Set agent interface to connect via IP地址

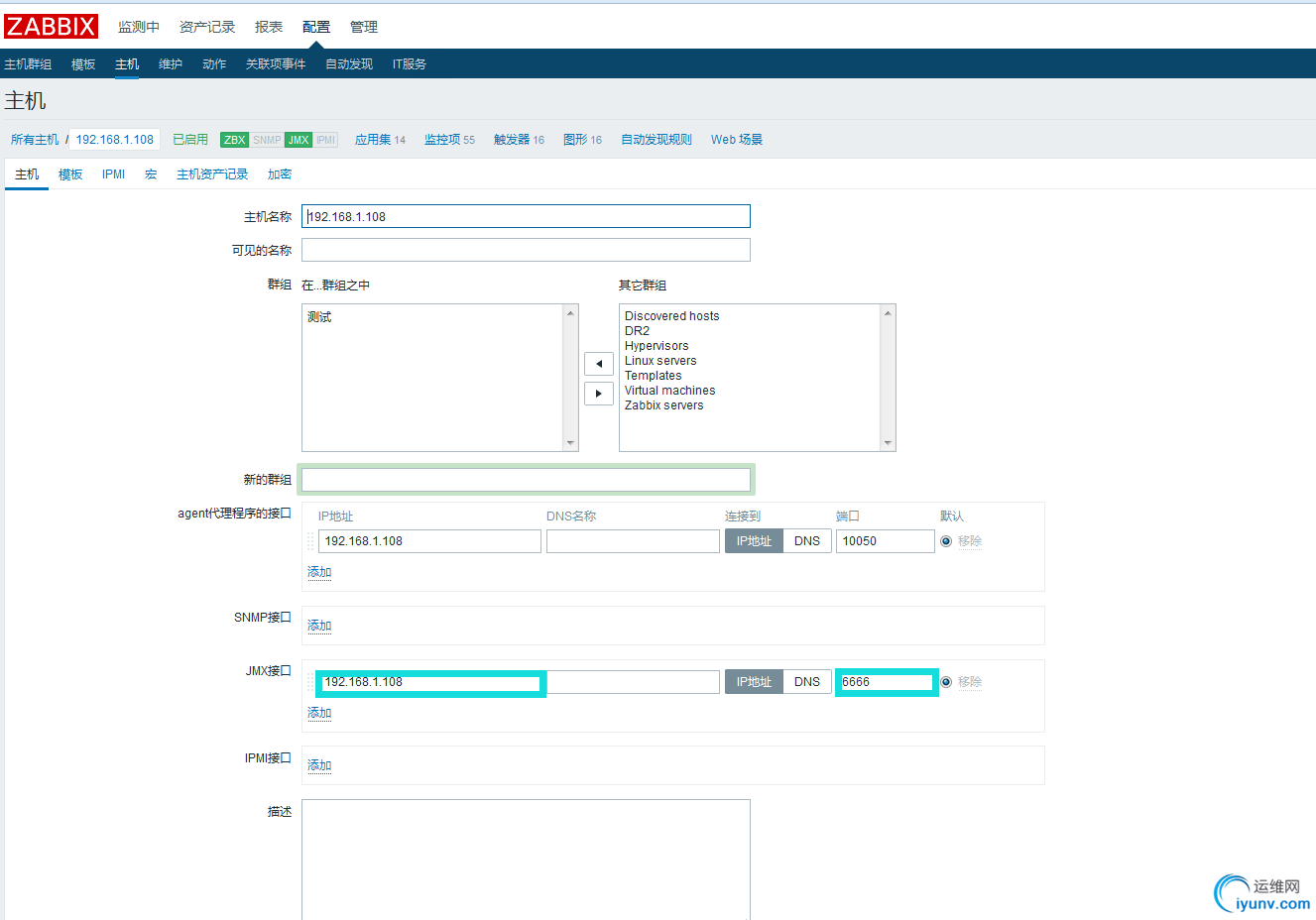click(x=754, y=541)
